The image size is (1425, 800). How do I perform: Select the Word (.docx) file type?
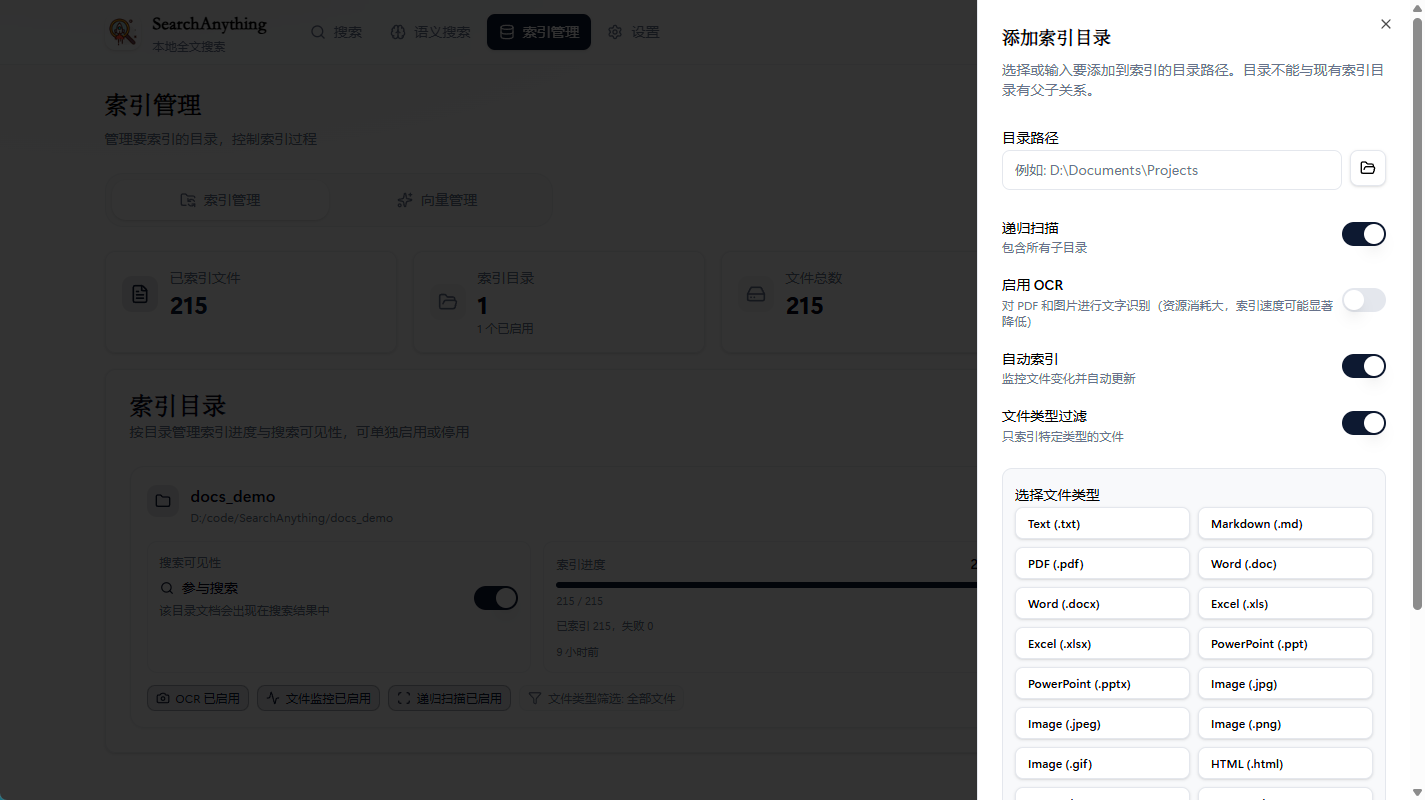[1102, 604]
